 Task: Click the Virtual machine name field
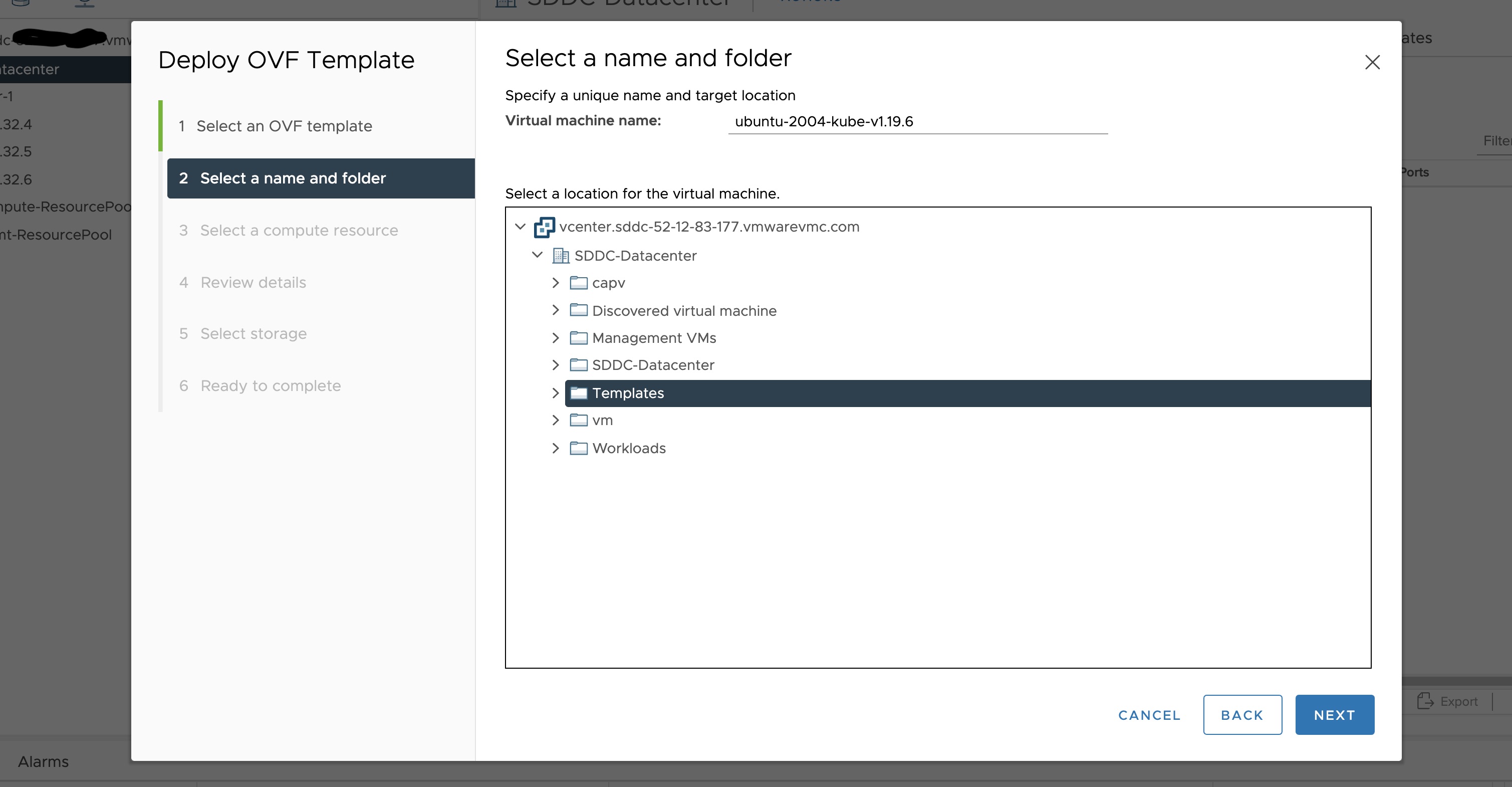click(917, 122)
